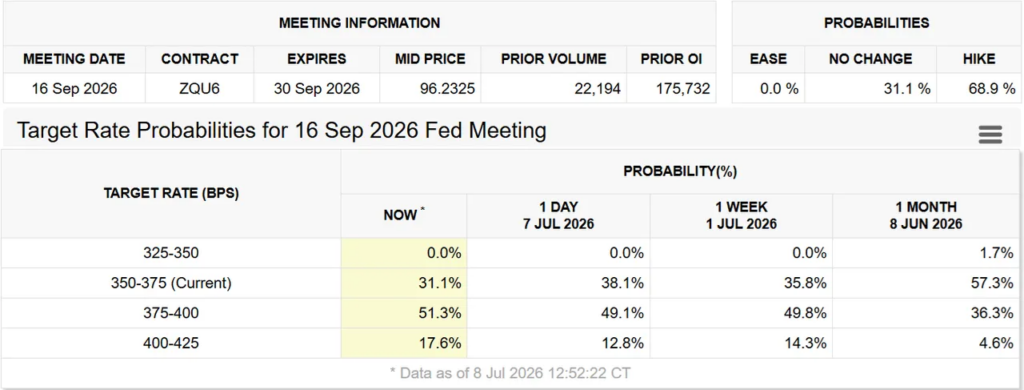Click the 325-350 target rate label

coord(171,253)
